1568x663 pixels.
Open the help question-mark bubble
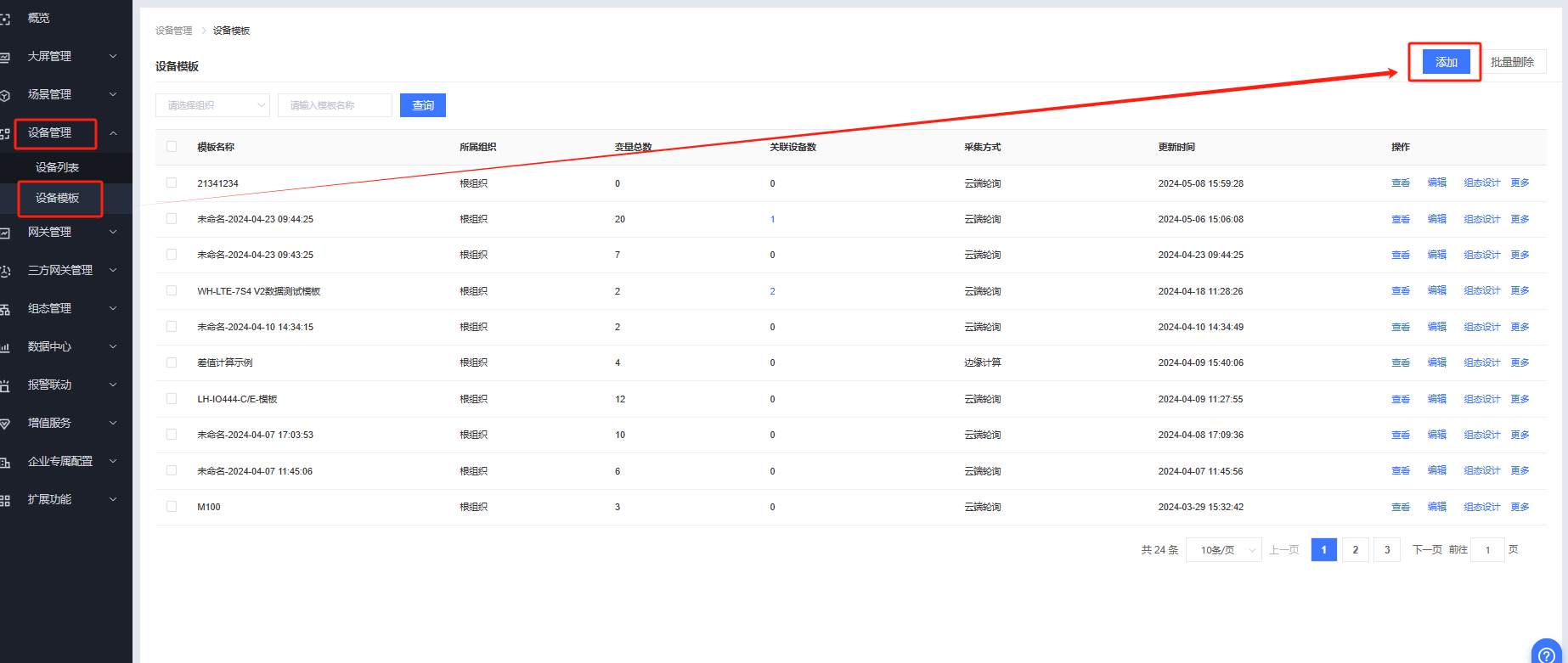pyautogui.click(x=1547, y=654)
